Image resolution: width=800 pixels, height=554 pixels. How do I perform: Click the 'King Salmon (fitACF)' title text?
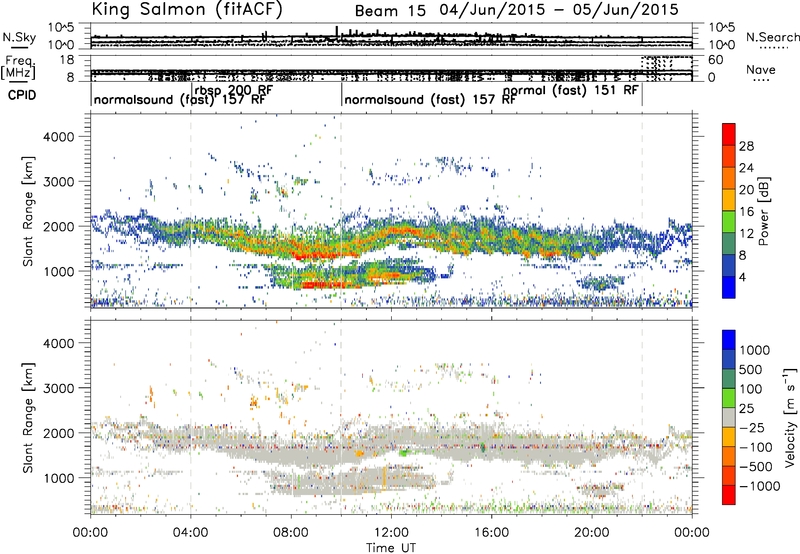click(x=187, y=10)
